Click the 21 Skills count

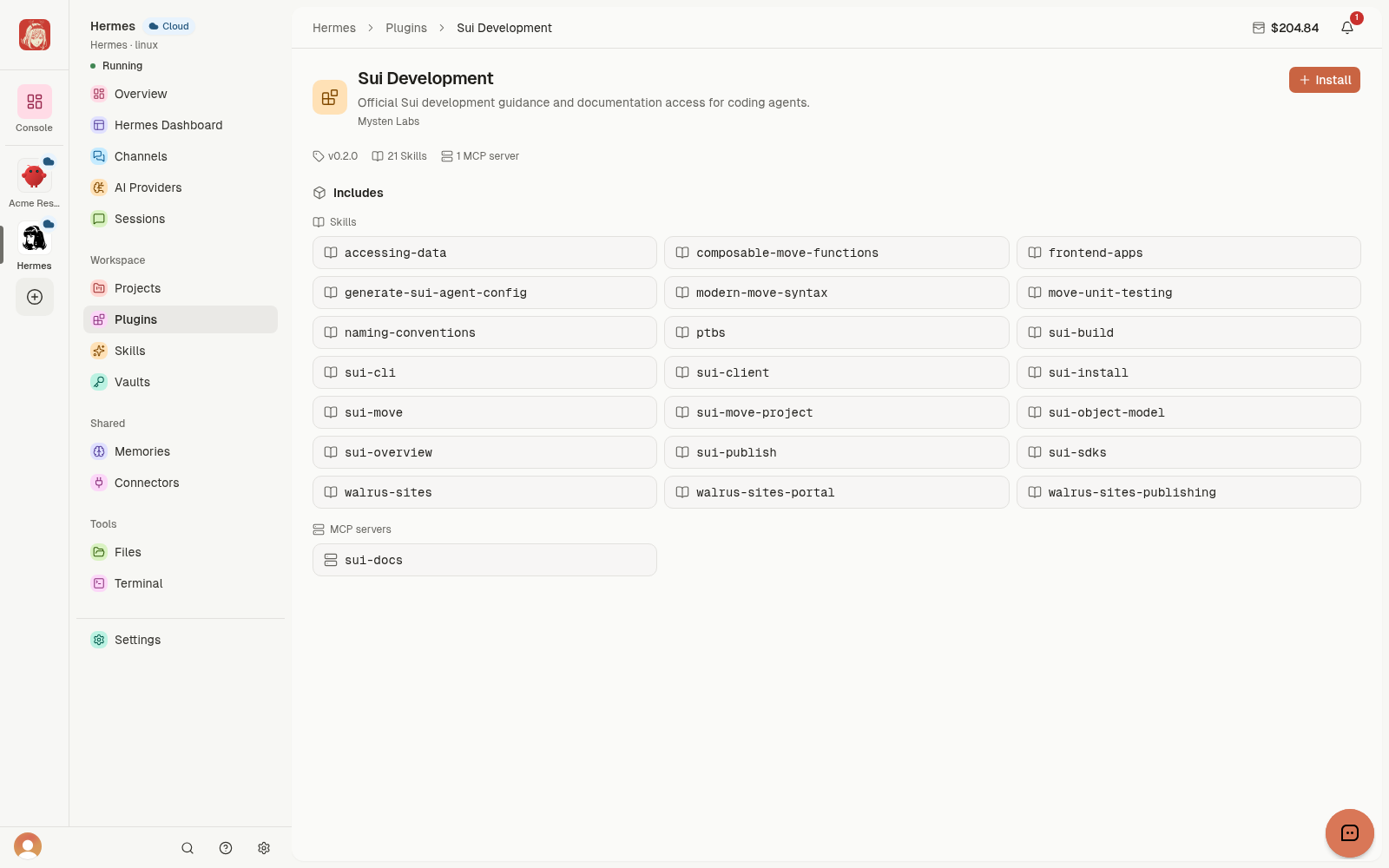click(x=399, y=156)
